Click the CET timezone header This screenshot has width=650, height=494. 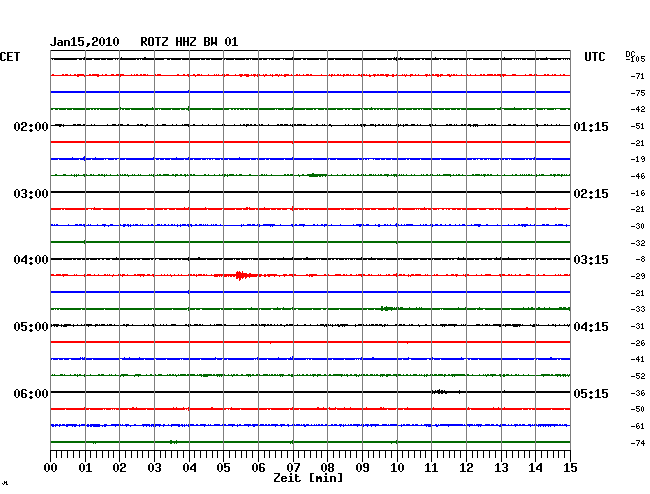(x=10, y=57)
